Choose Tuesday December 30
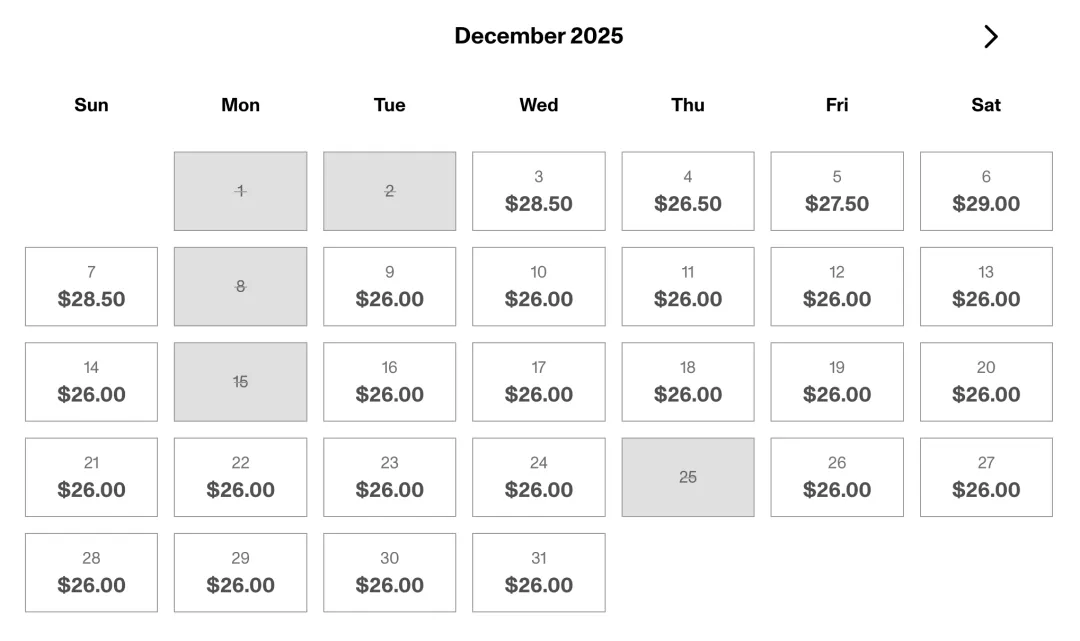Screen dimensions: 1080x641 [x=389, y=573]
